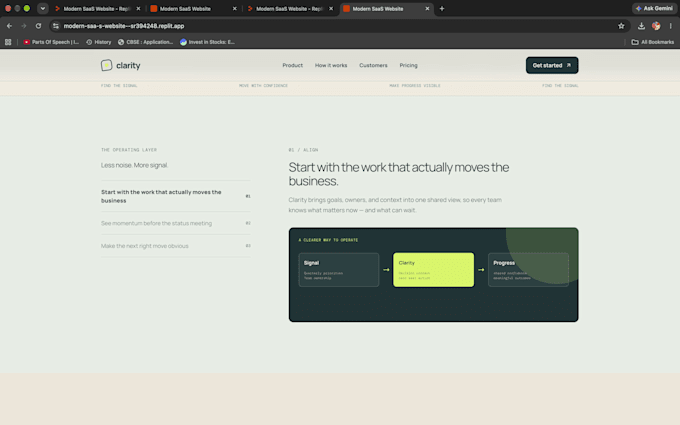
Task: Close the first Modern SaaS Website - Replit tab
Action: tap(138, 9)
